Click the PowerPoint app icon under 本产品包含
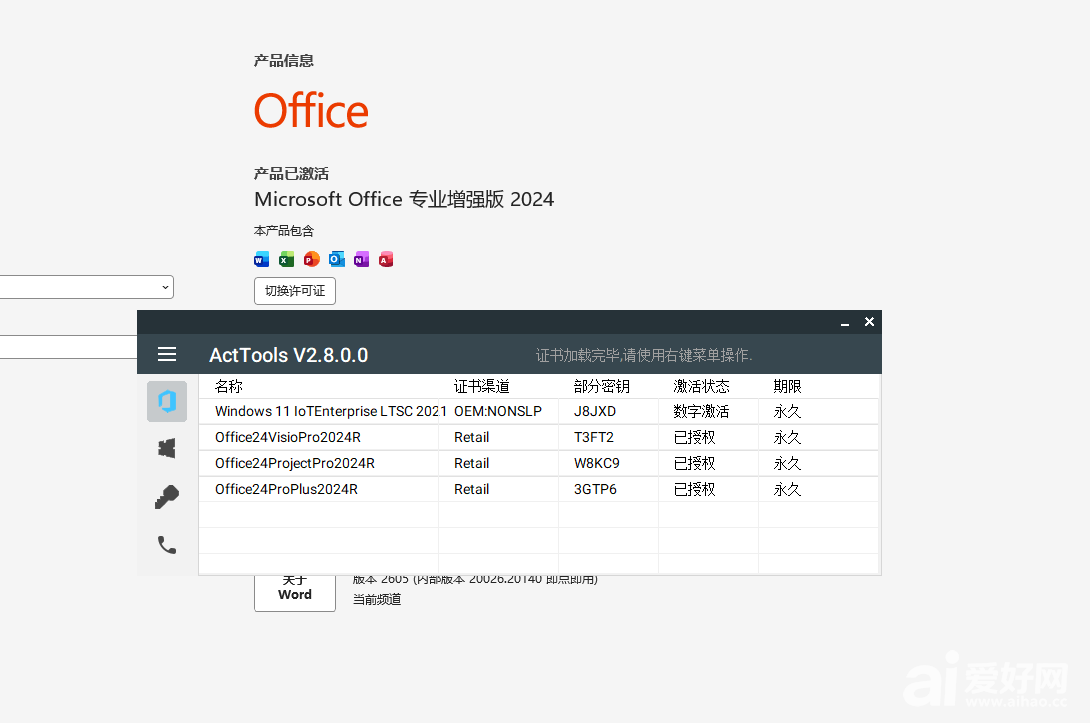This screenshot has width=1090, height=723. tap(311, 259)
